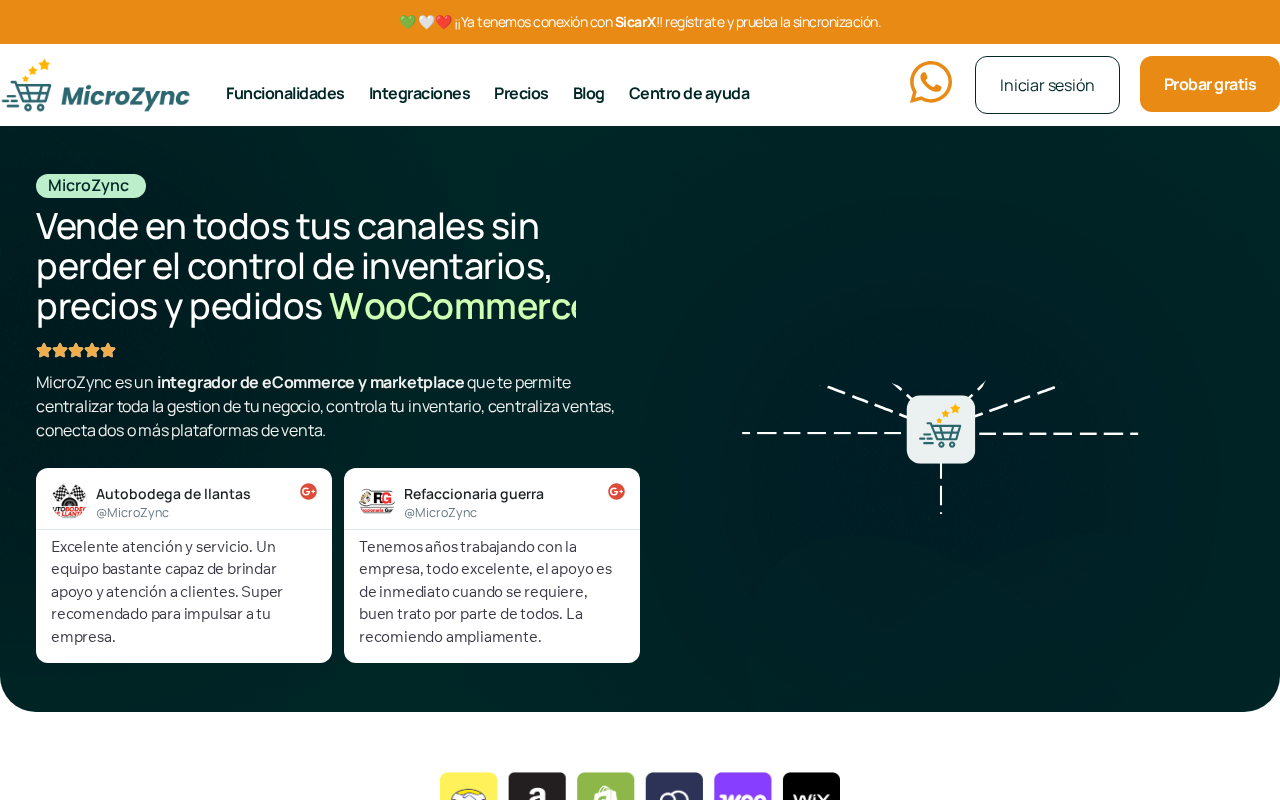This screenshot has width=1280, height=800.
Task: Click the central cart icon in diagram
Action: pos(941,429)
